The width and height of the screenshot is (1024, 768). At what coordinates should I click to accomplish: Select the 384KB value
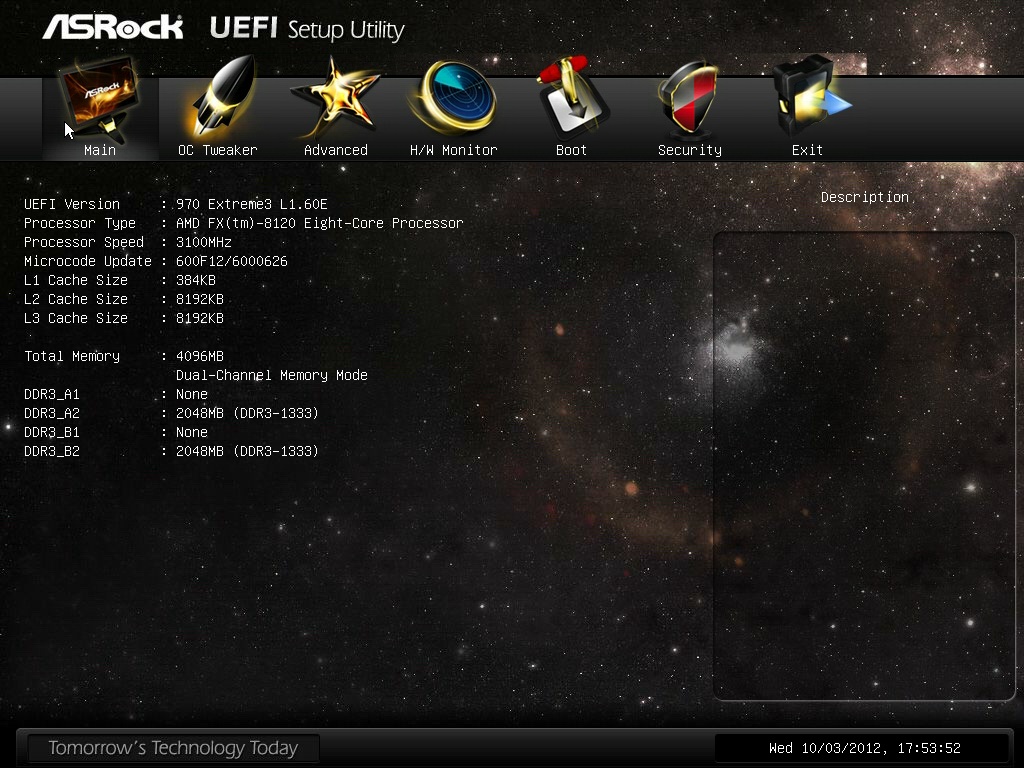(196, 280)
